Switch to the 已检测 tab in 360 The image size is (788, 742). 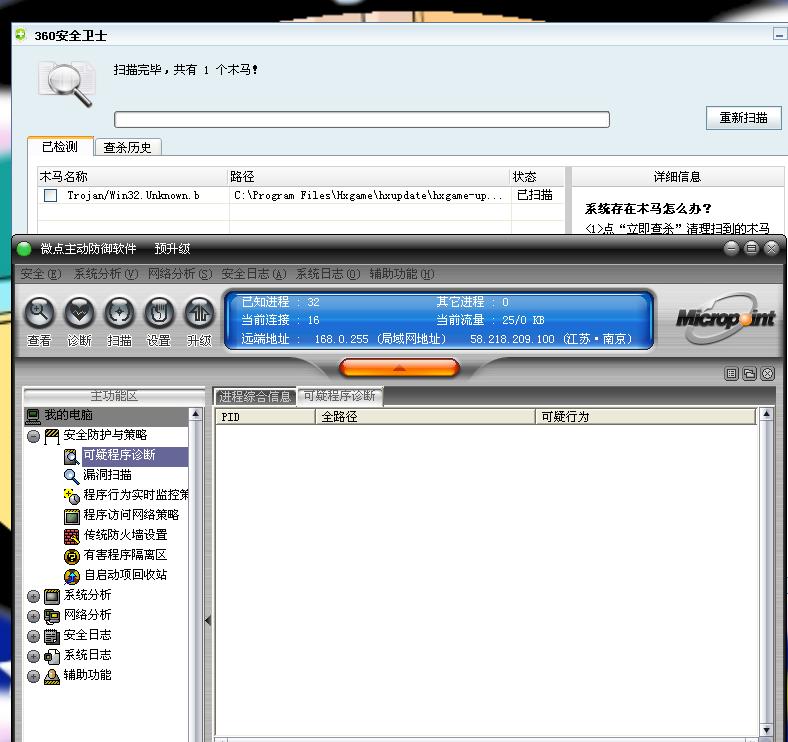point(60,147)
